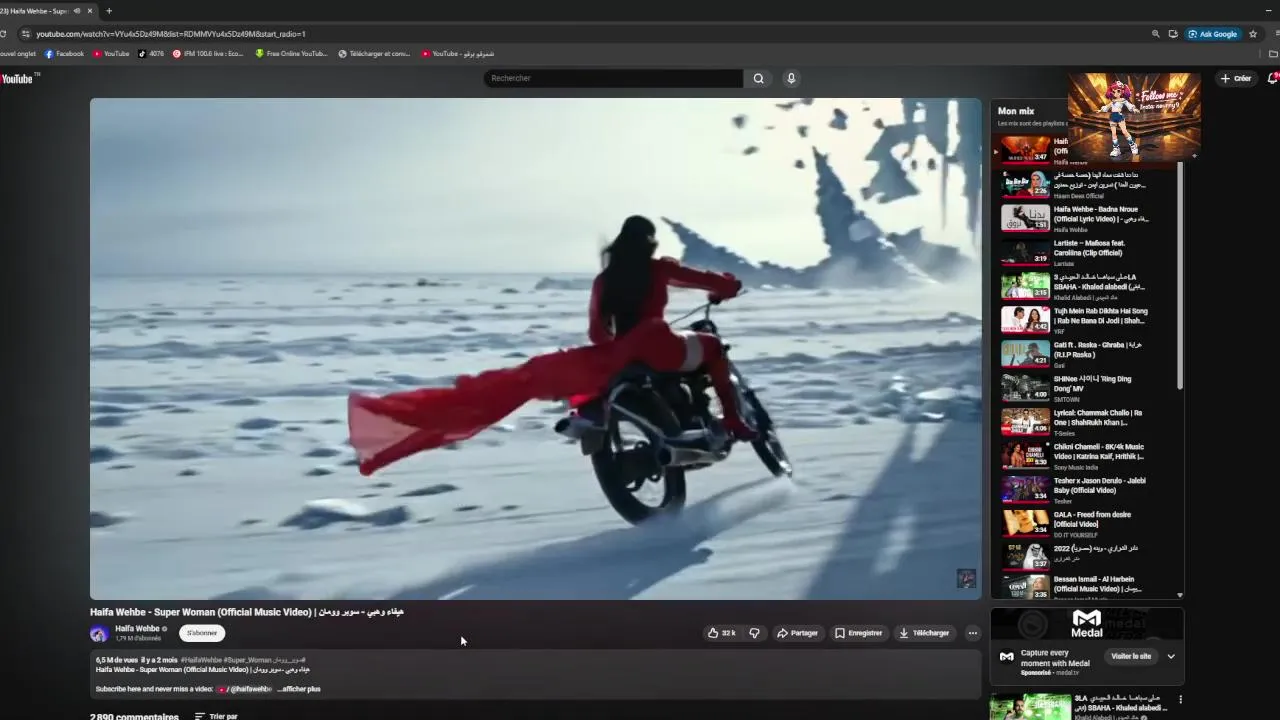Dislike the video with thumbs down

pos(755,633)
